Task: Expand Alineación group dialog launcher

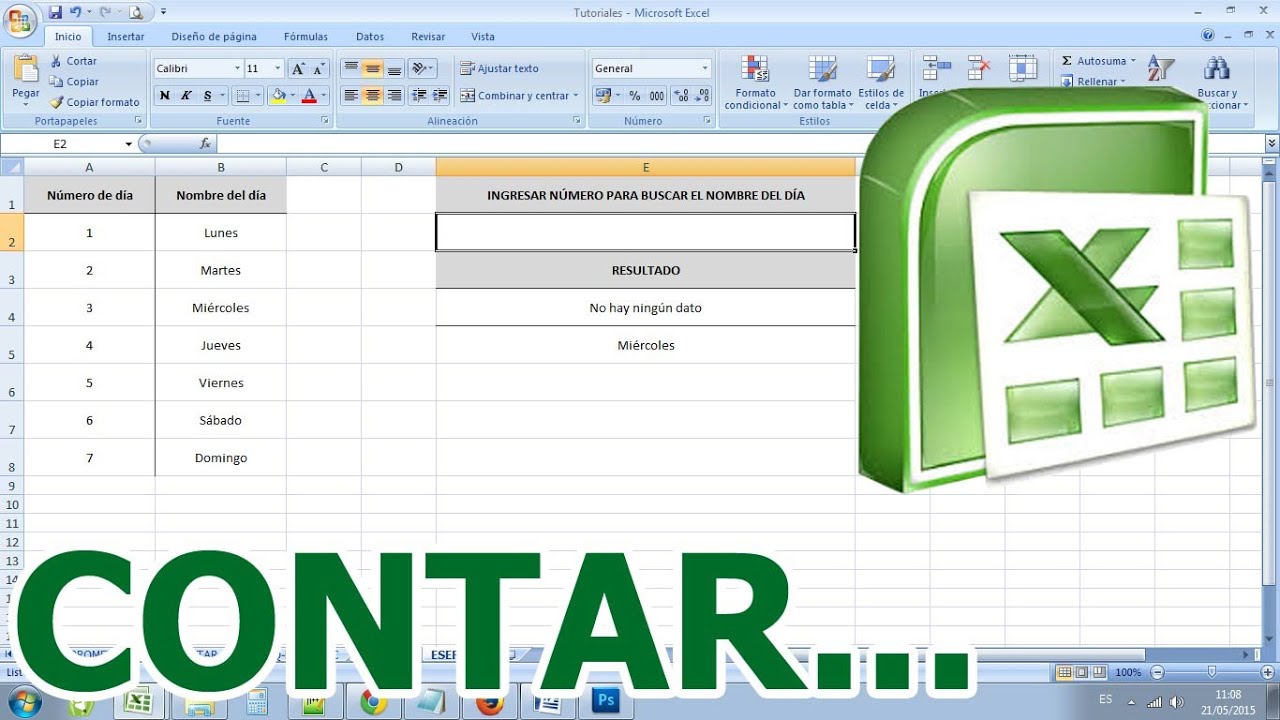Action: pyautogui.click(x=577, y=121)
